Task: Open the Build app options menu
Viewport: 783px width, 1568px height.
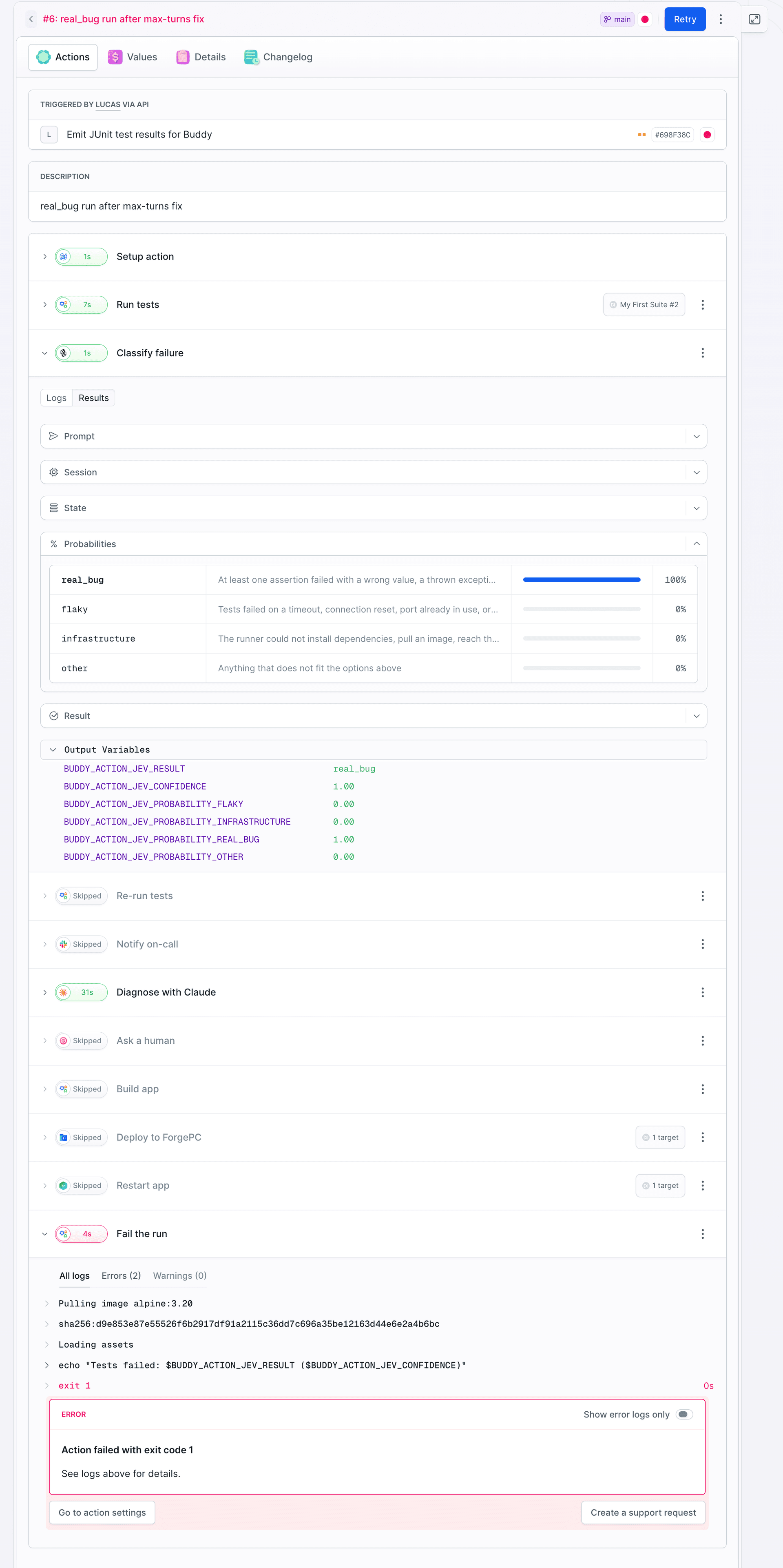Action: point(703,1089)
